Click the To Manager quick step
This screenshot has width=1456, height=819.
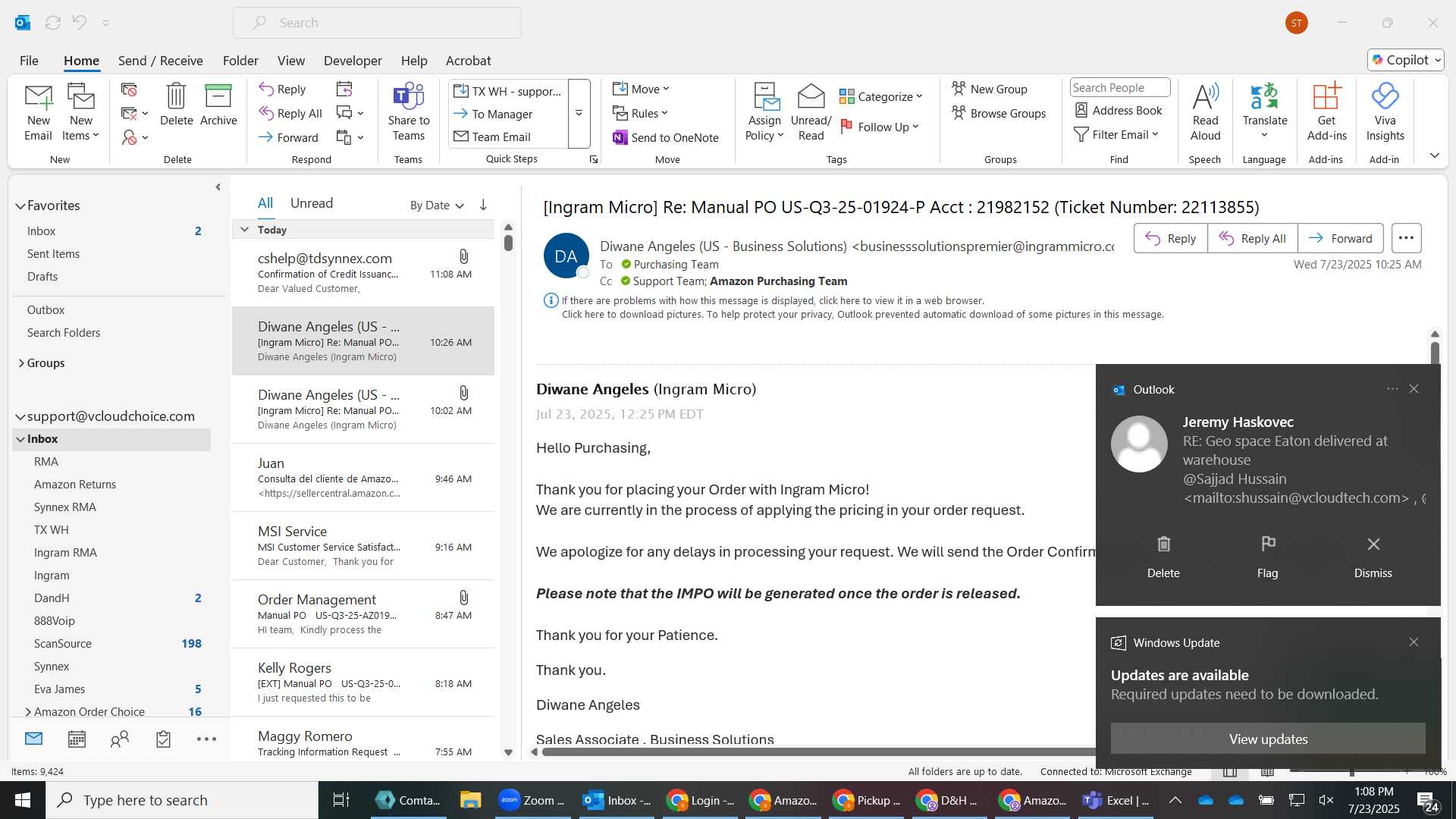tap(493, 114)
